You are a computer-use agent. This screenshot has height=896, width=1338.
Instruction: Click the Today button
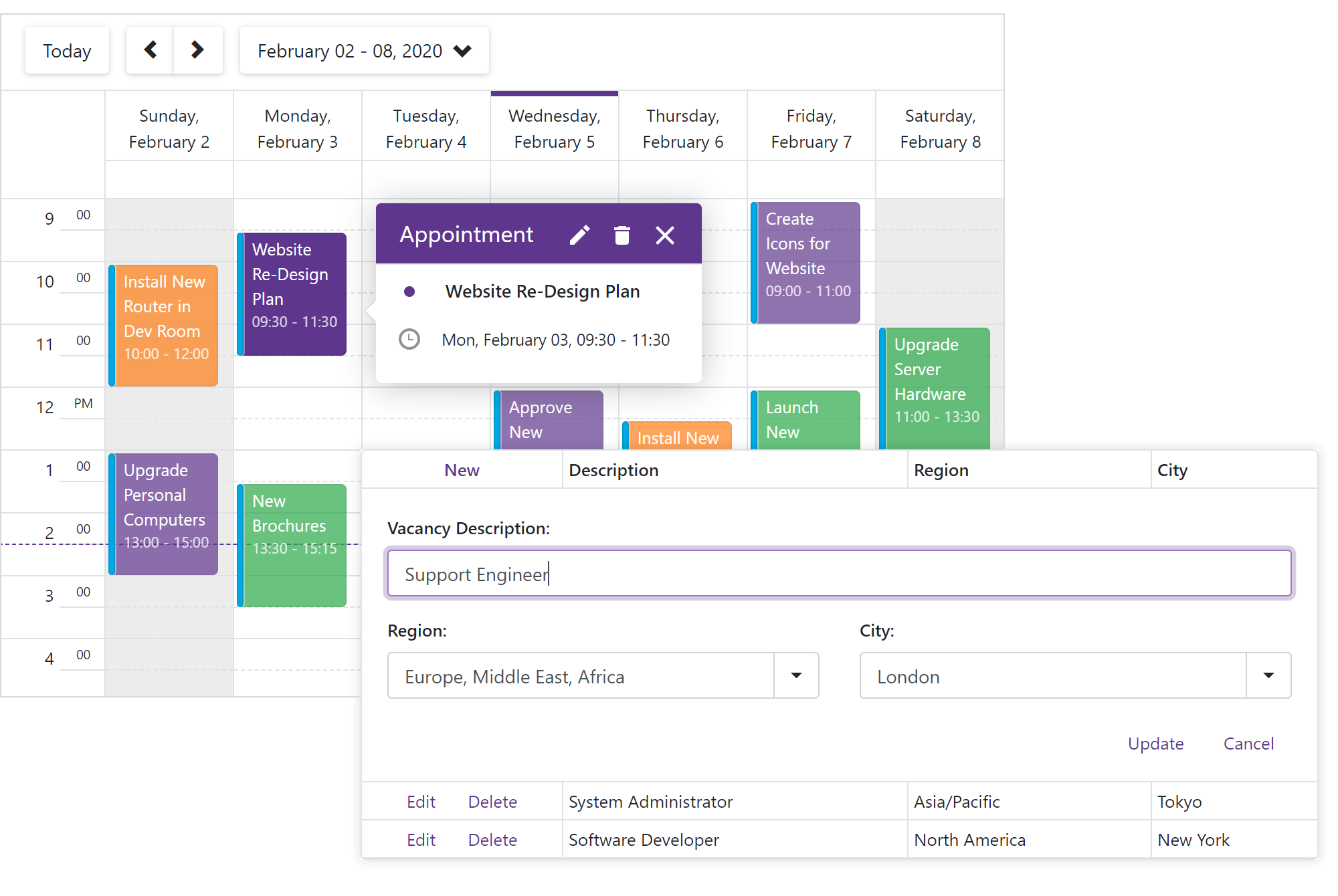click(67, 51)
